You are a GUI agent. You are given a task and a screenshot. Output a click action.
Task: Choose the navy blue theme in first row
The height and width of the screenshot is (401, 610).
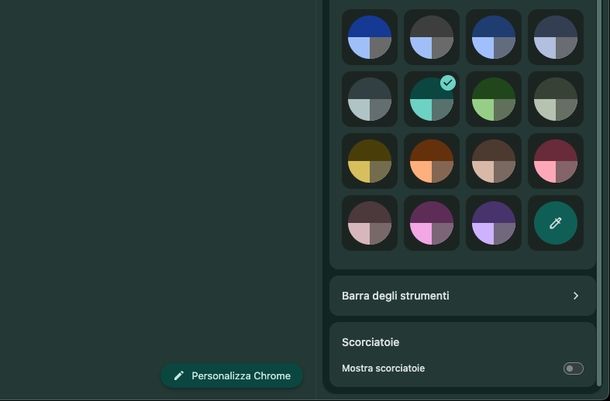(x=494, y=37)
